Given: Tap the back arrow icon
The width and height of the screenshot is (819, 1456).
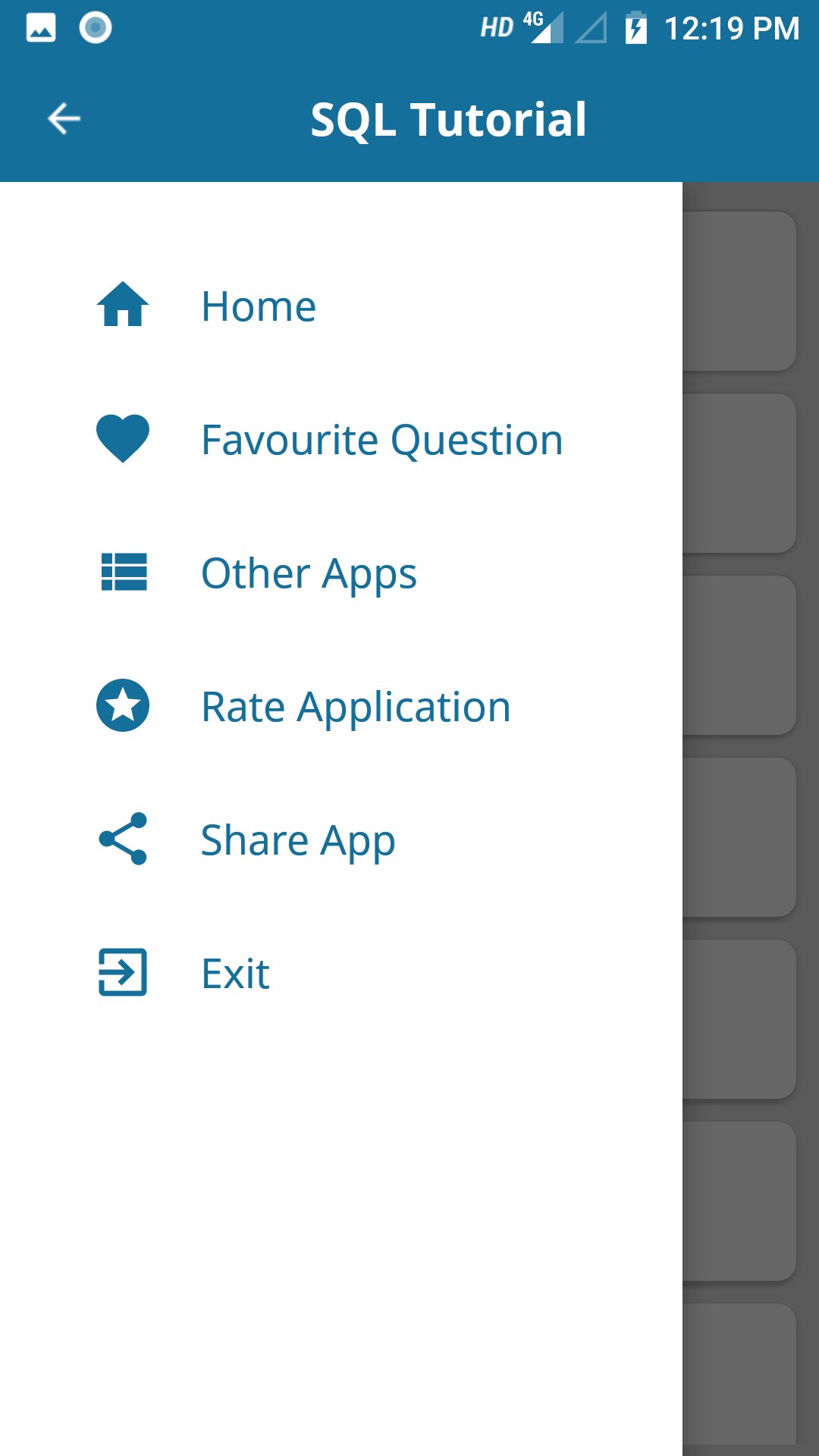Looking at the screenshot, I should click(x=64, y=119).
